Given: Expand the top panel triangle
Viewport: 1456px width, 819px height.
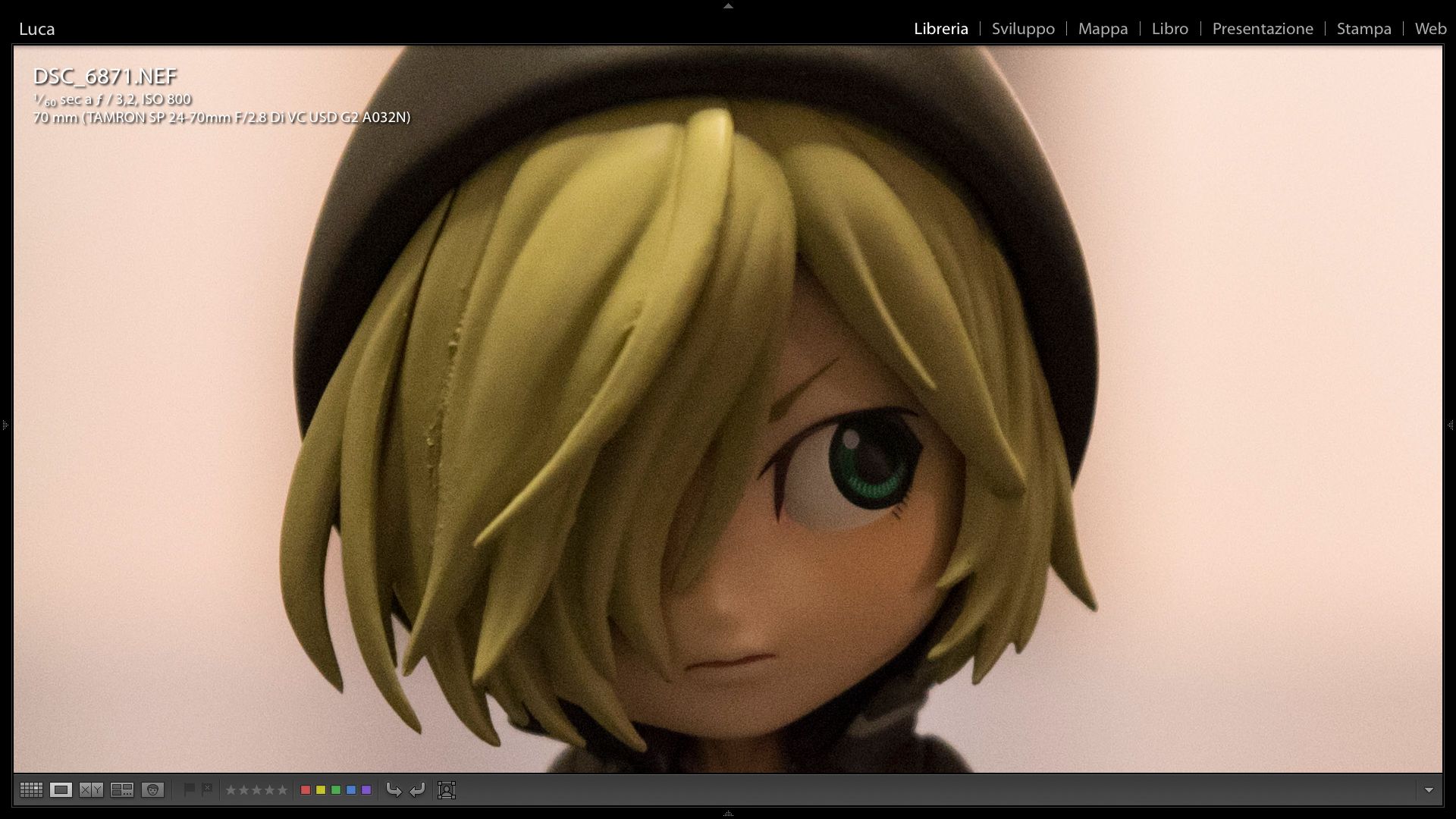Looking at the screenshot, I should click(x=728, y=6).
